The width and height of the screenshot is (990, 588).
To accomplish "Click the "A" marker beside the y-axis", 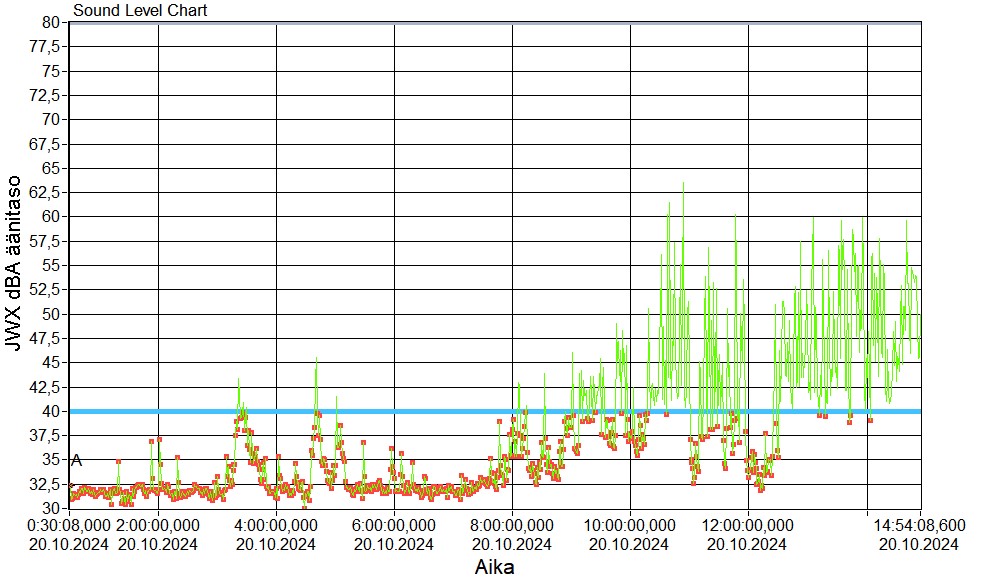I will point(77,461).
